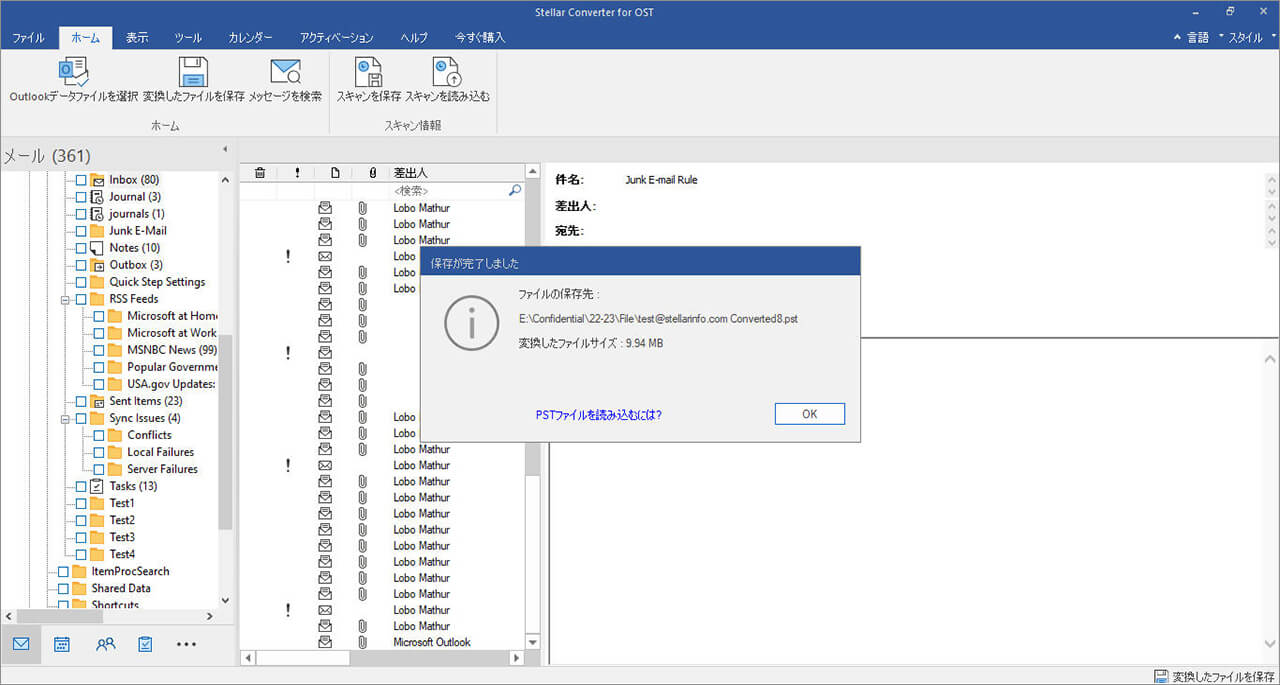Open the ファイル menu tab
Image resolution: width=1280 pixels, height=685 pixels.
pos(28,37)
